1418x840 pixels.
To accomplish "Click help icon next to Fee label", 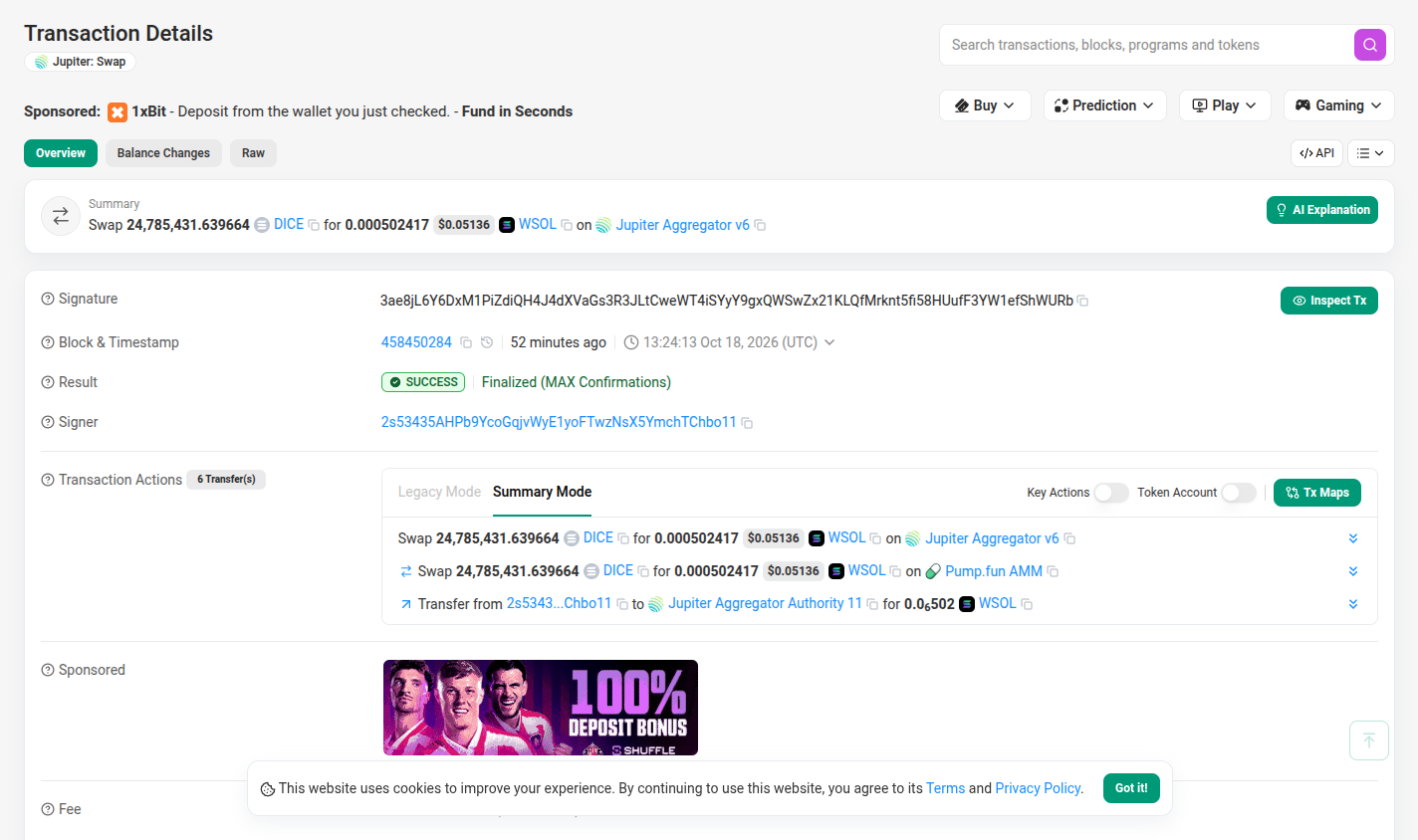I will tap(48, 809).
